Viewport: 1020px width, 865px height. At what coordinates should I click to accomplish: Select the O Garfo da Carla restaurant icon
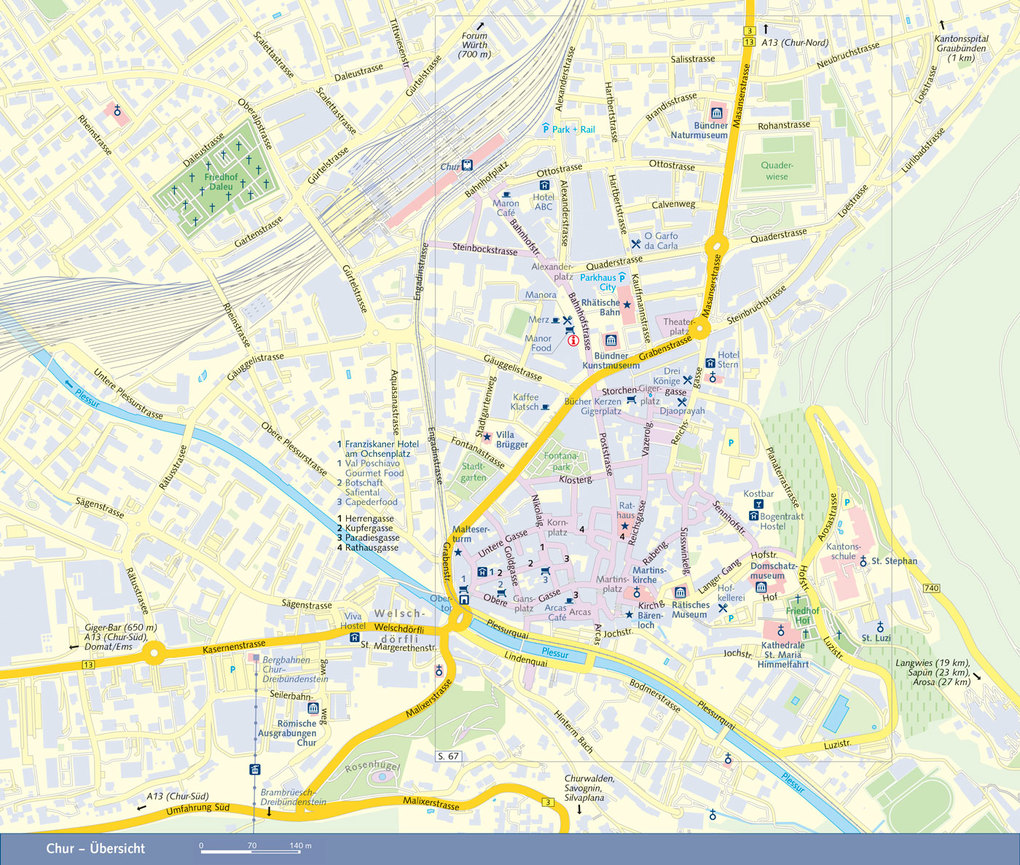[636, 243]
